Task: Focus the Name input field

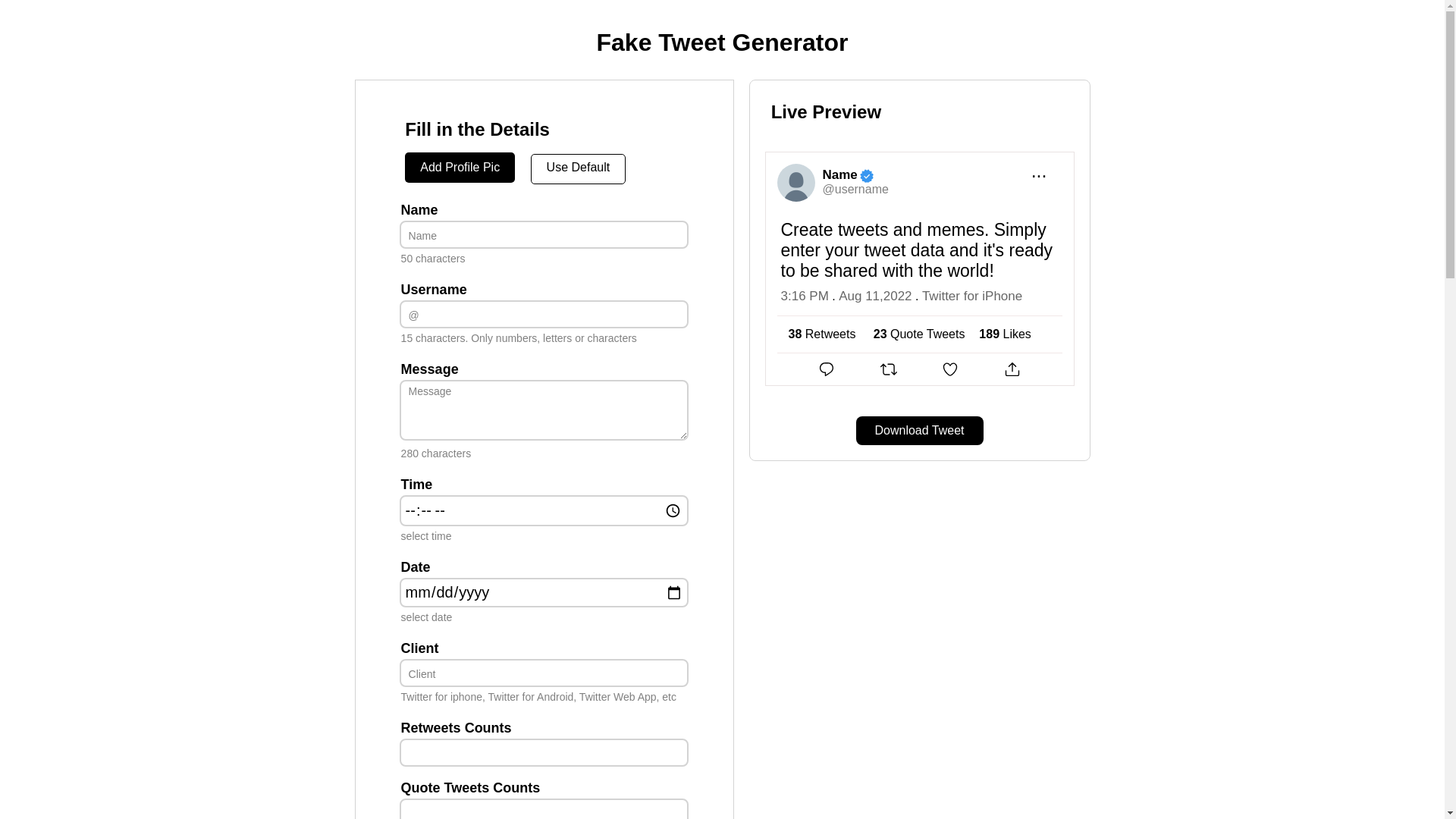Action: point(544,235)
